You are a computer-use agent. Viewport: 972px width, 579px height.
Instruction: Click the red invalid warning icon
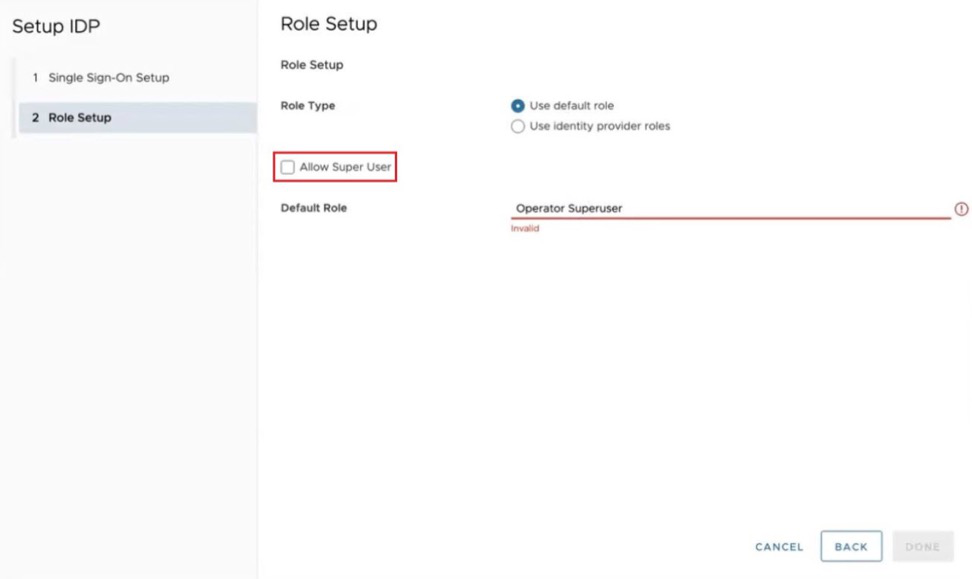click(x=961, y=209)
